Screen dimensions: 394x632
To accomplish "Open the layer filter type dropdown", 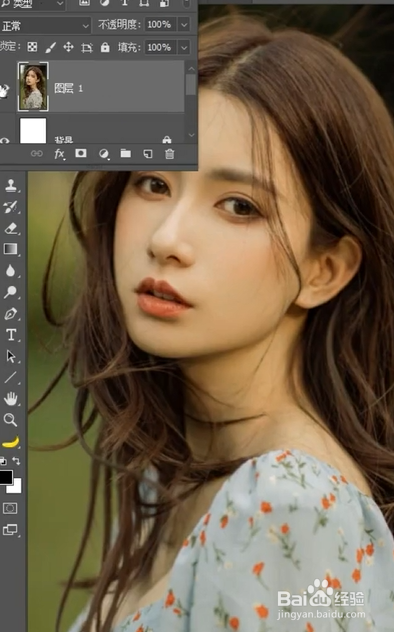I will pyautogui.click(x=32, y=4).
